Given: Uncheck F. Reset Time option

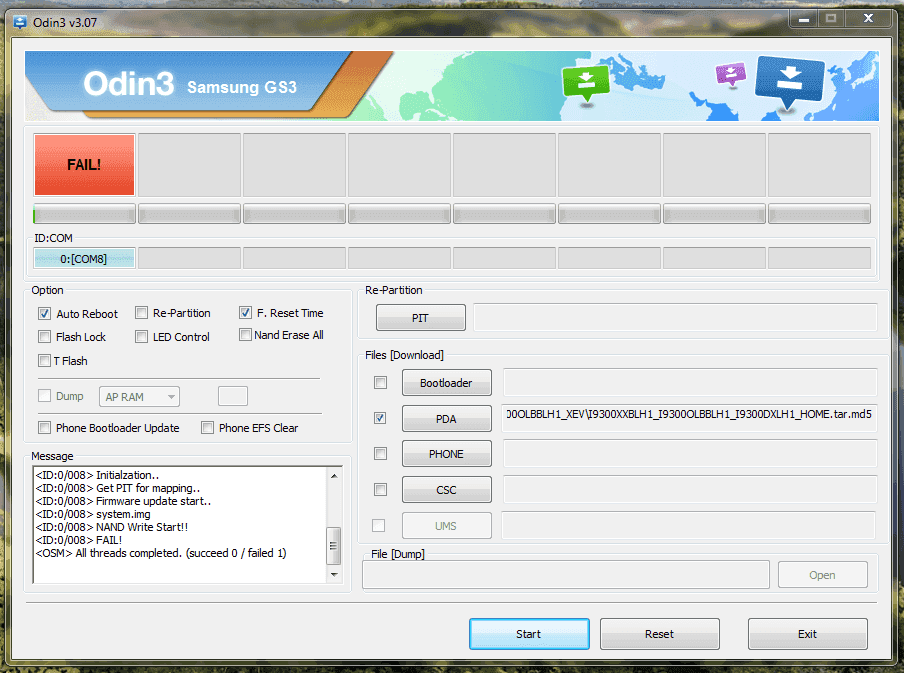Looking at the screenshot, I should pyautogui.click(x=246, y=313).
